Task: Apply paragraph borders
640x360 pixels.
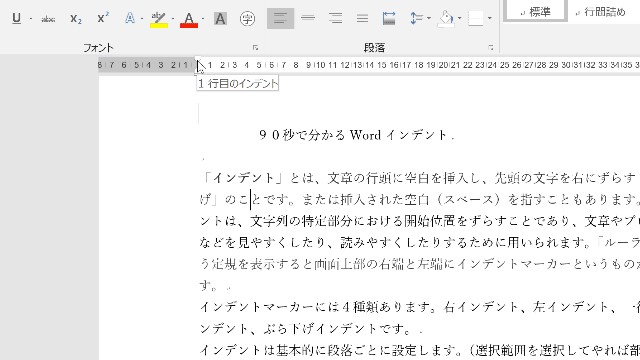Action: tap(476, 18)
